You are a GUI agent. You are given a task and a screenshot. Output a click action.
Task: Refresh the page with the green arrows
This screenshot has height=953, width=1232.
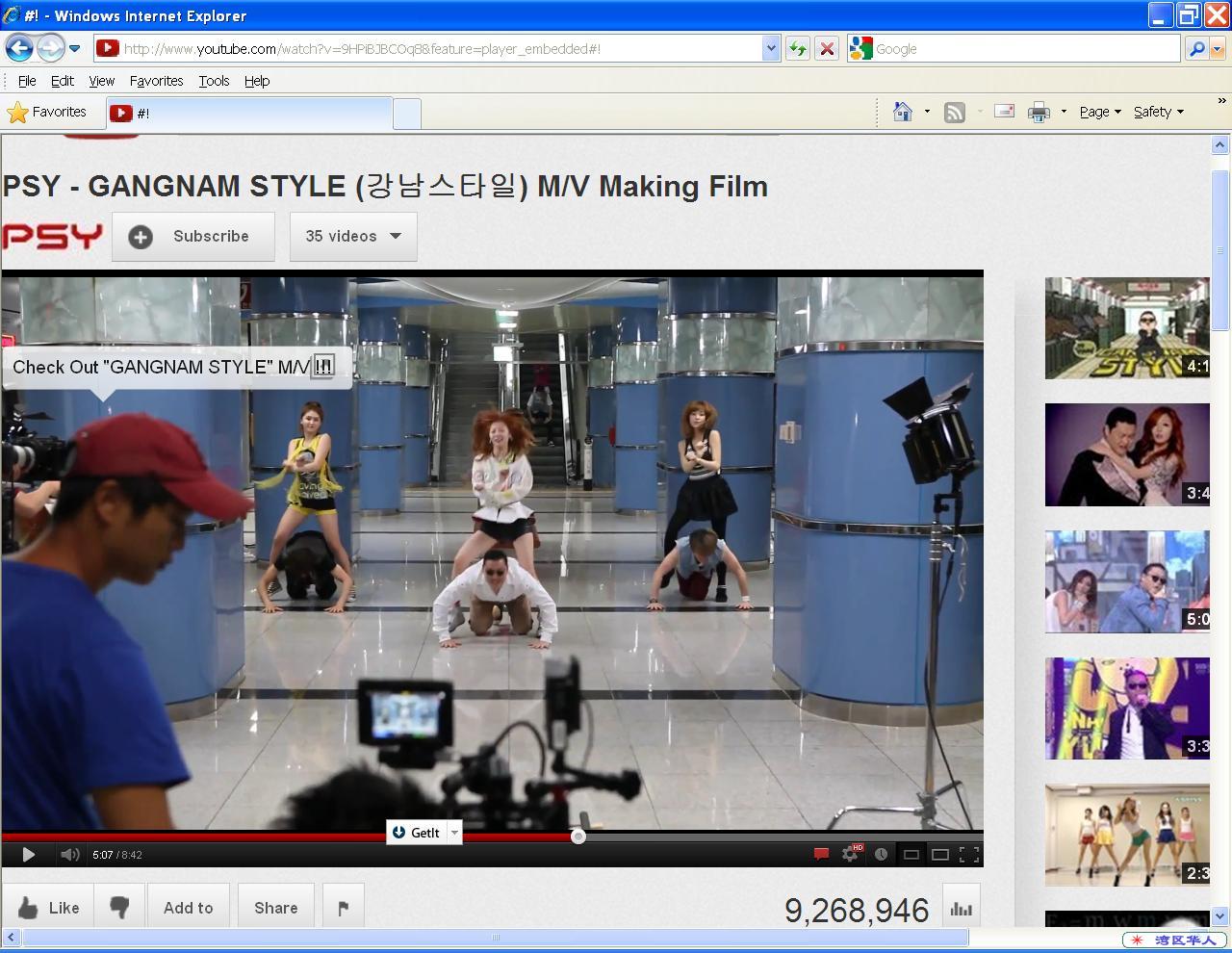pyautogui.click(x=797, y=49)
